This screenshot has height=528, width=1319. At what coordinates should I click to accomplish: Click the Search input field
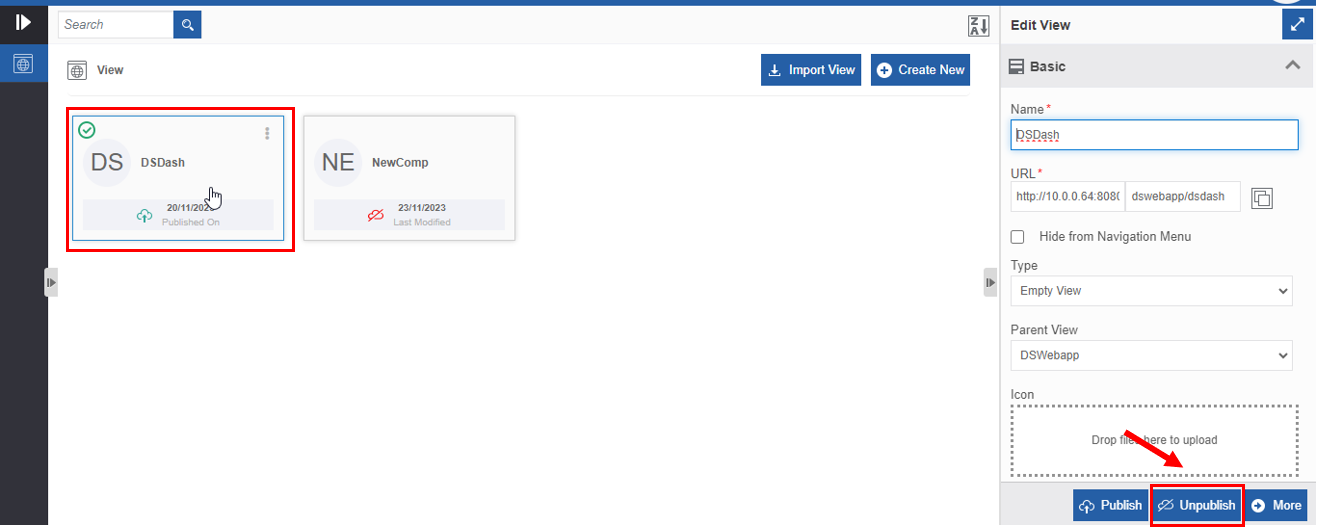click(x=116, y=25)
